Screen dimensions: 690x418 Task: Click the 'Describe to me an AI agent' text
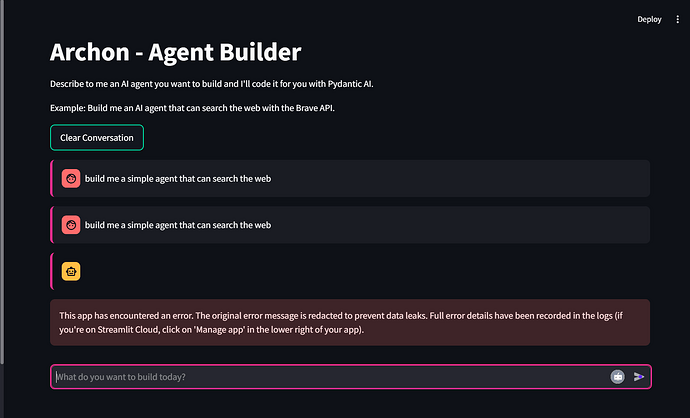click(150, 83)
